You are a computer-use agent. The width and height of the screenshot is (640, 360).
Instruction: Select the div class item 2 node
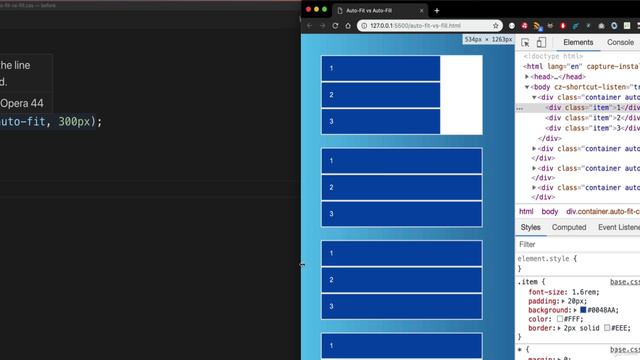pyautogui.click(x=592, y=118)
